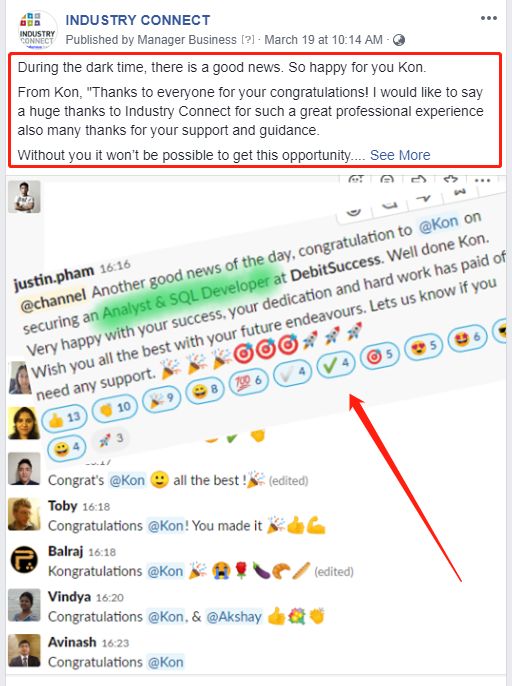The image size is (512, 686).
Task: Open Balraj's profile avatar
Action: [24, 559]
